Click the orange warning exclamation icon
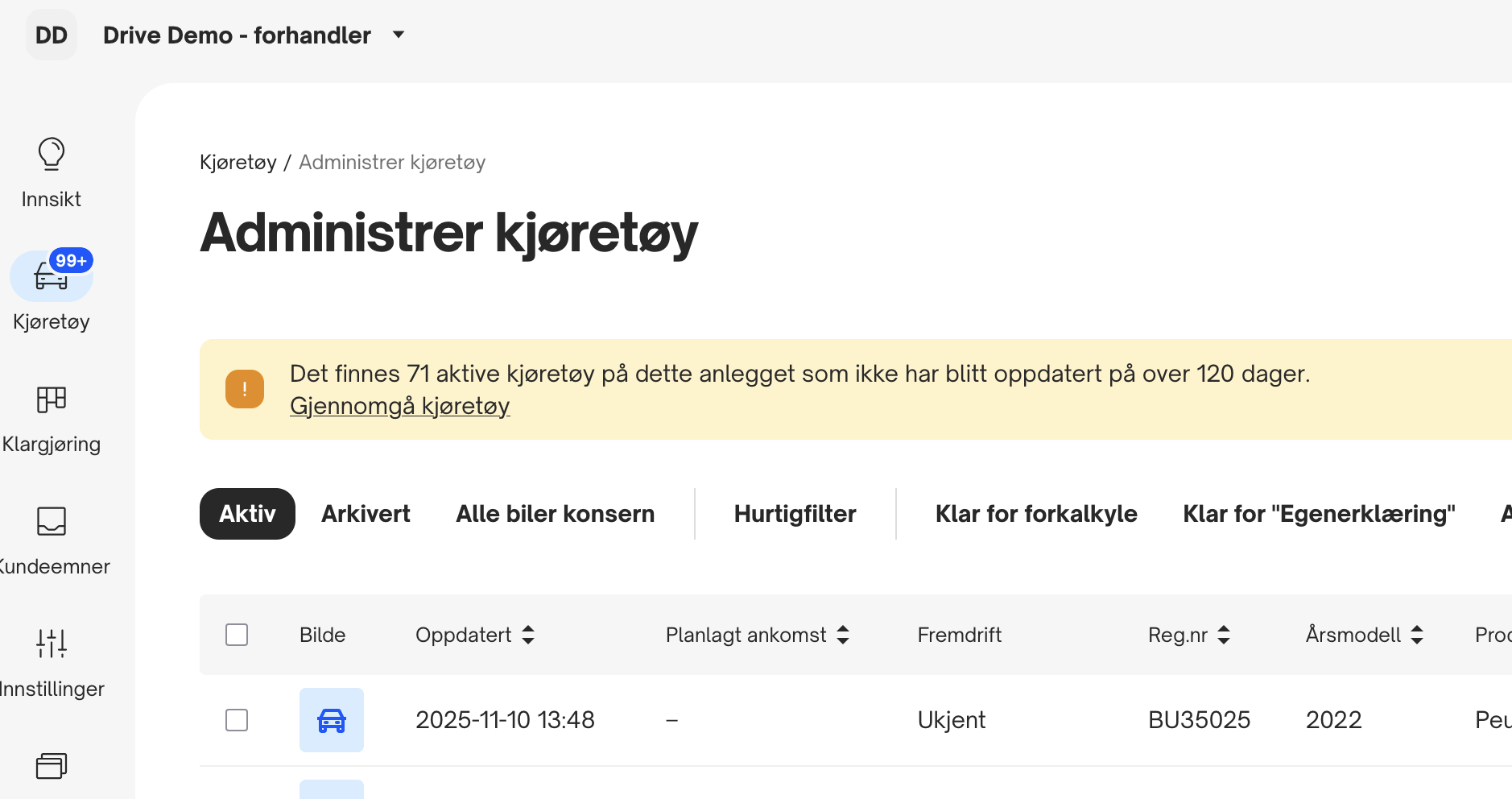1512x799 pixels. [245, 389]
